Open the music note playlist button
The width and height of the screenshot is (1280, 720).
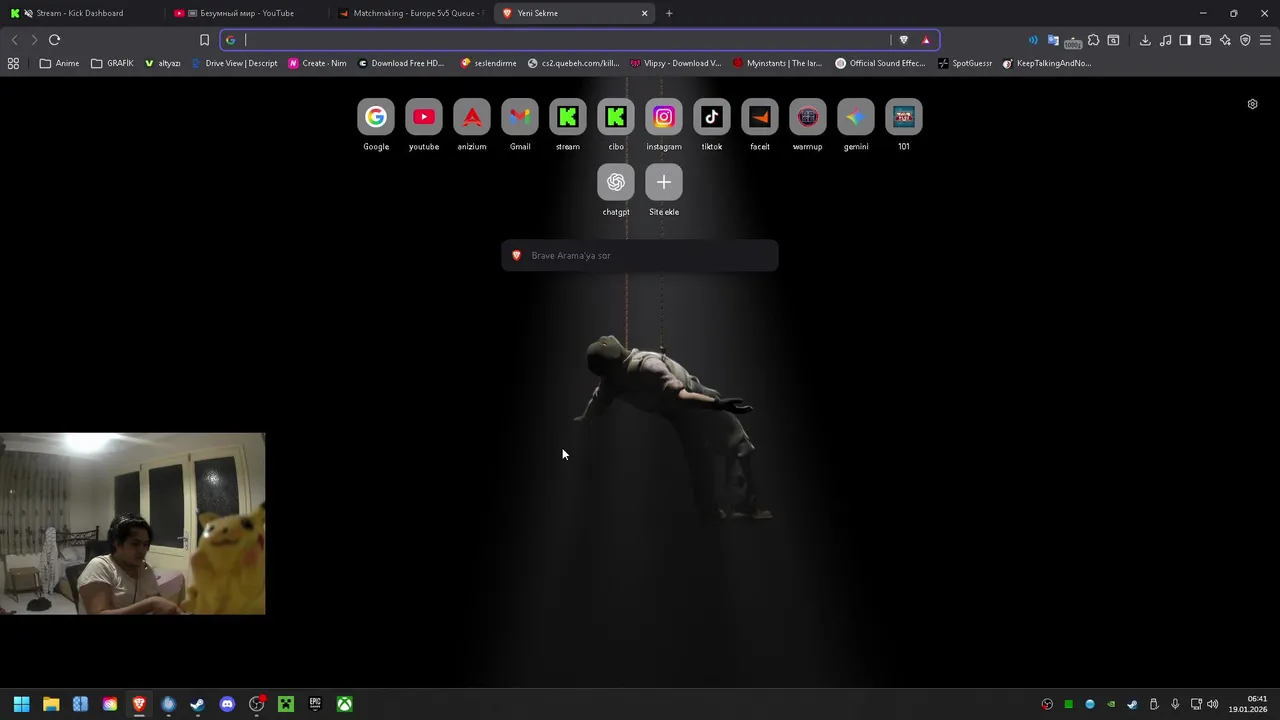tap(1165, 40)
